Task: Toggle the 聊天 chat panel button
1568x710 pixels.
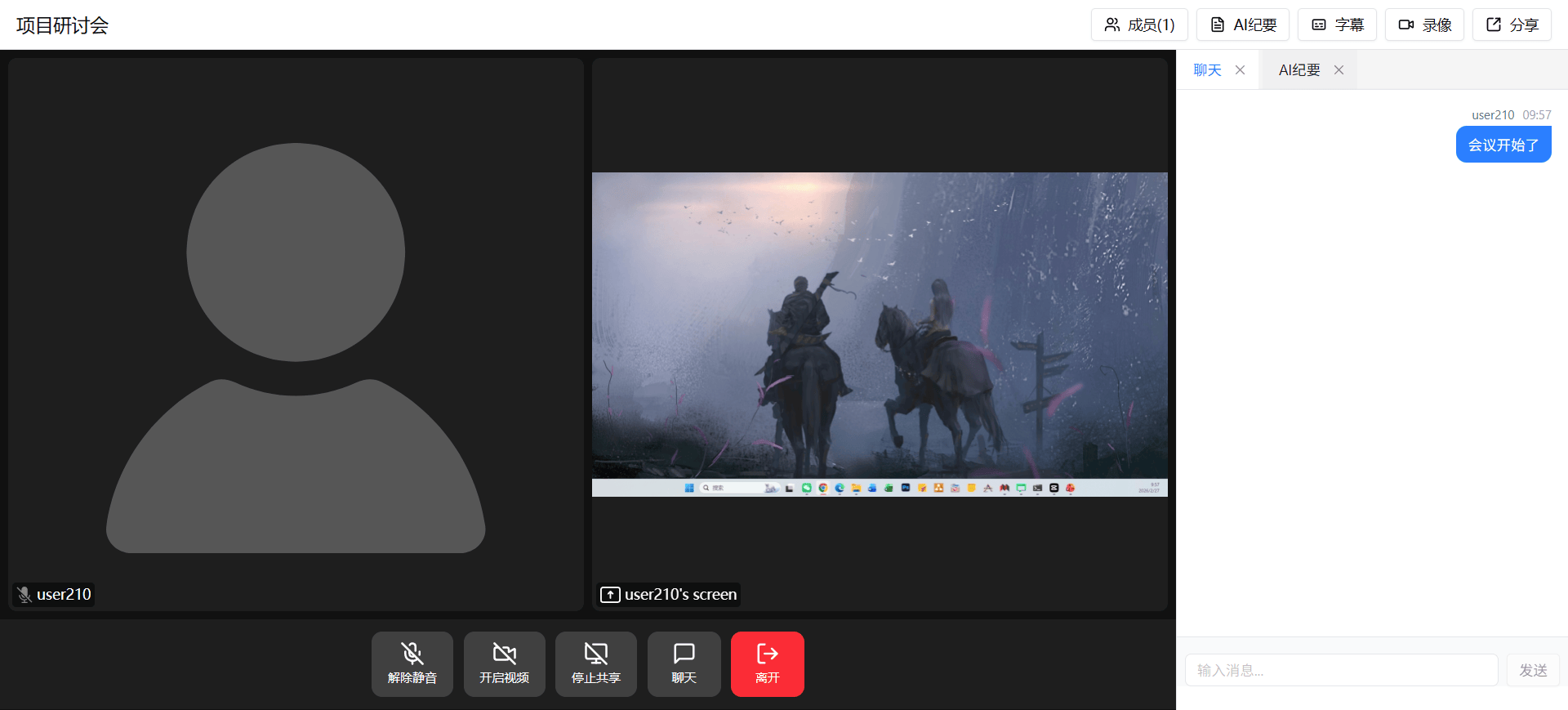Action: pyautogui.click(x=684, y=664)
